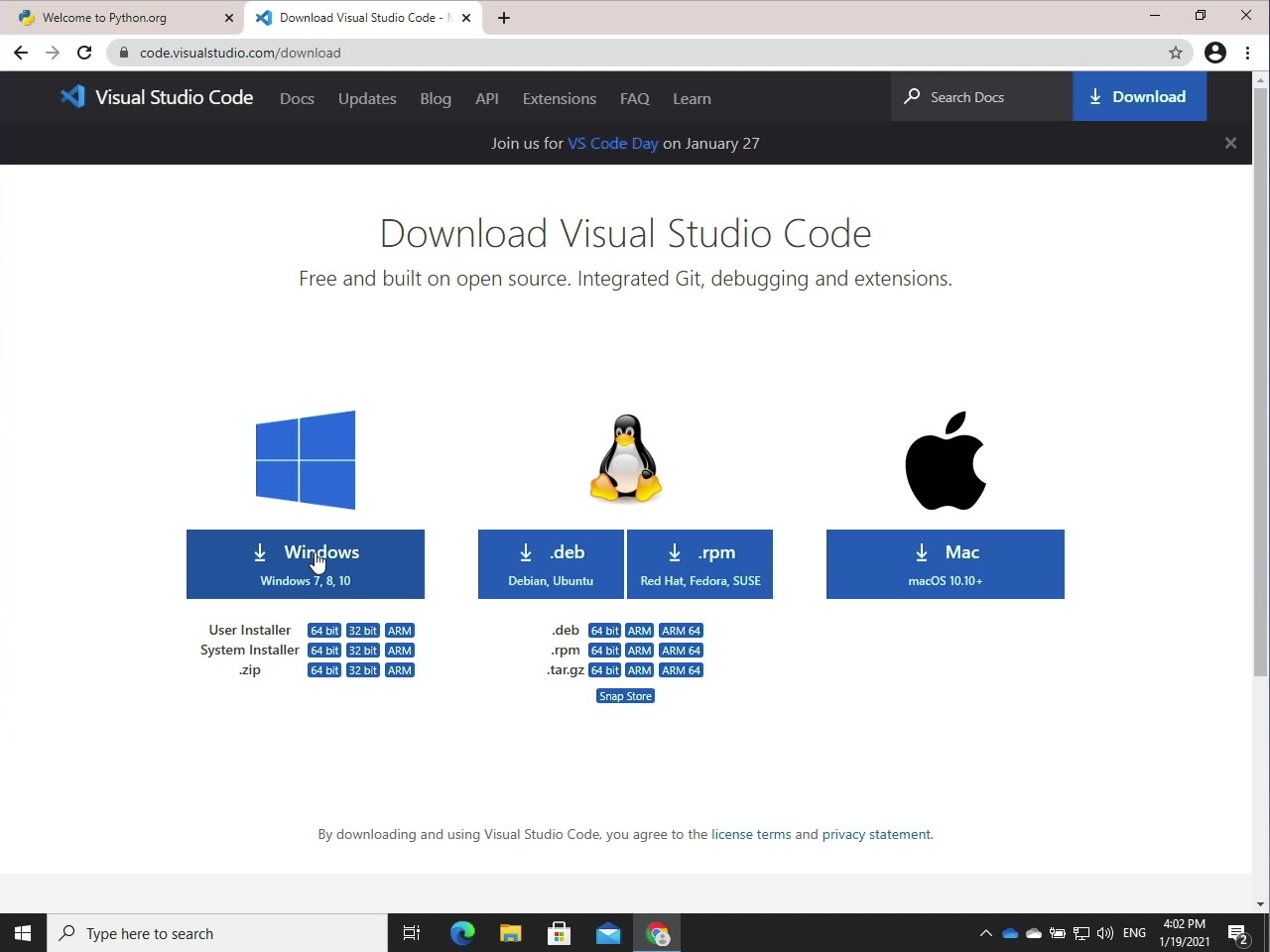
Task: Go to the Blog page
Action: point(436,98)
